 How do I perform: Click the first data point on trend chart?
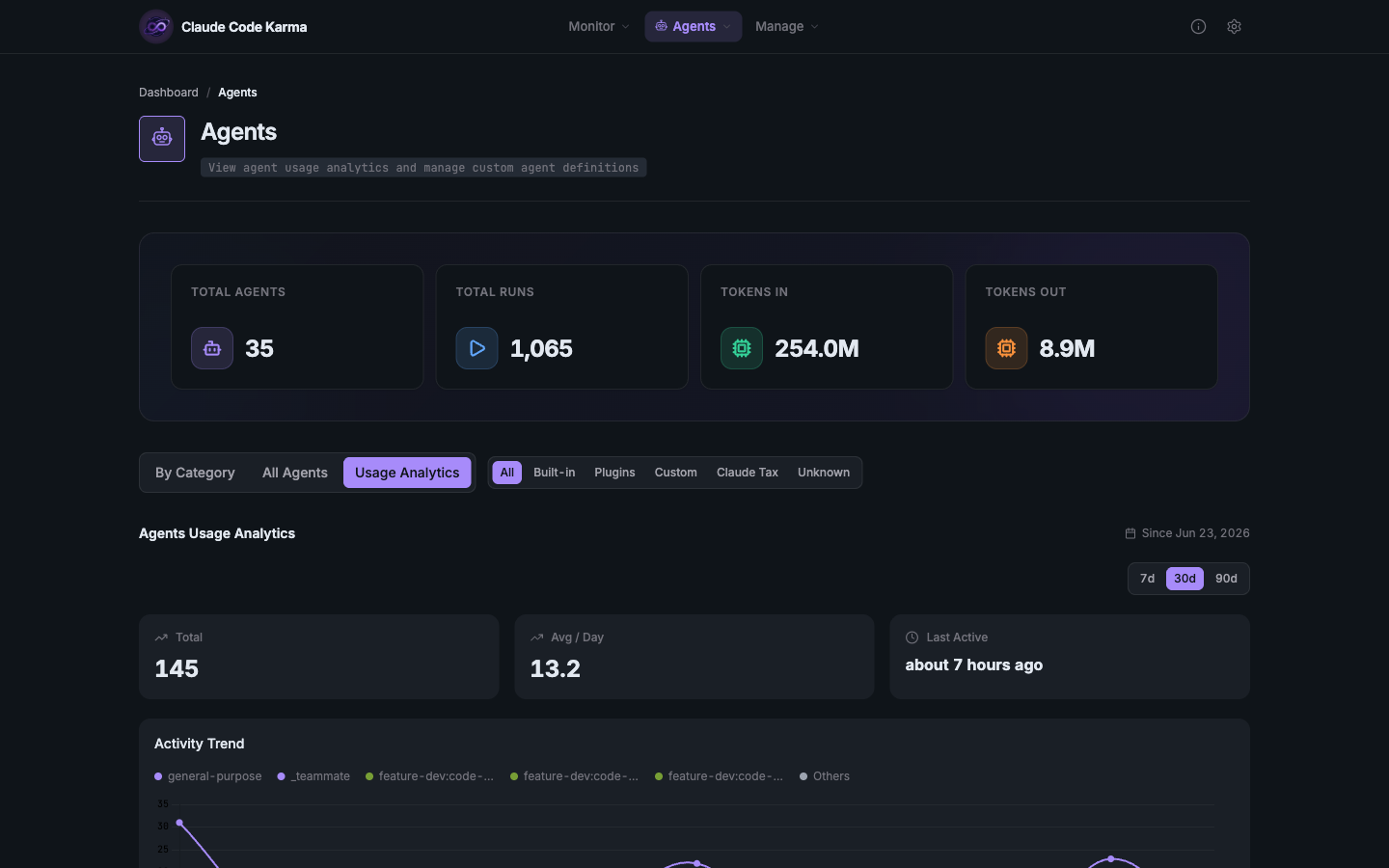(179, 823)
